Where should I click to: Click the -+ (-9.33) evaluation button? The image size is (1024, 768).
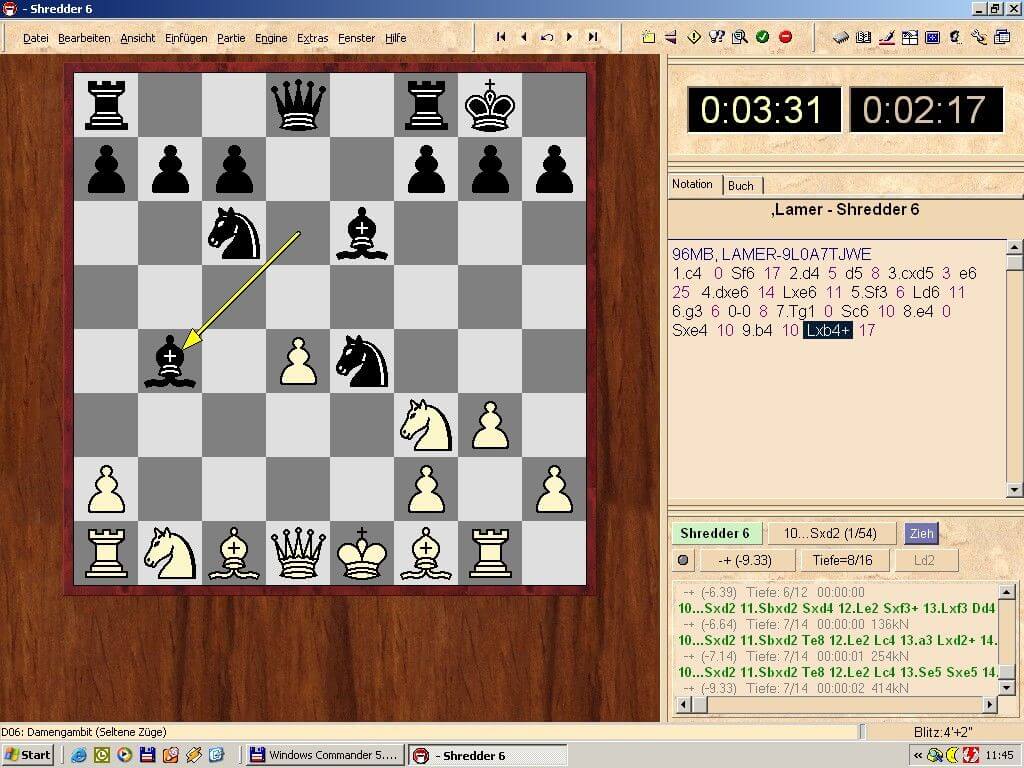(x=746, y=560)
